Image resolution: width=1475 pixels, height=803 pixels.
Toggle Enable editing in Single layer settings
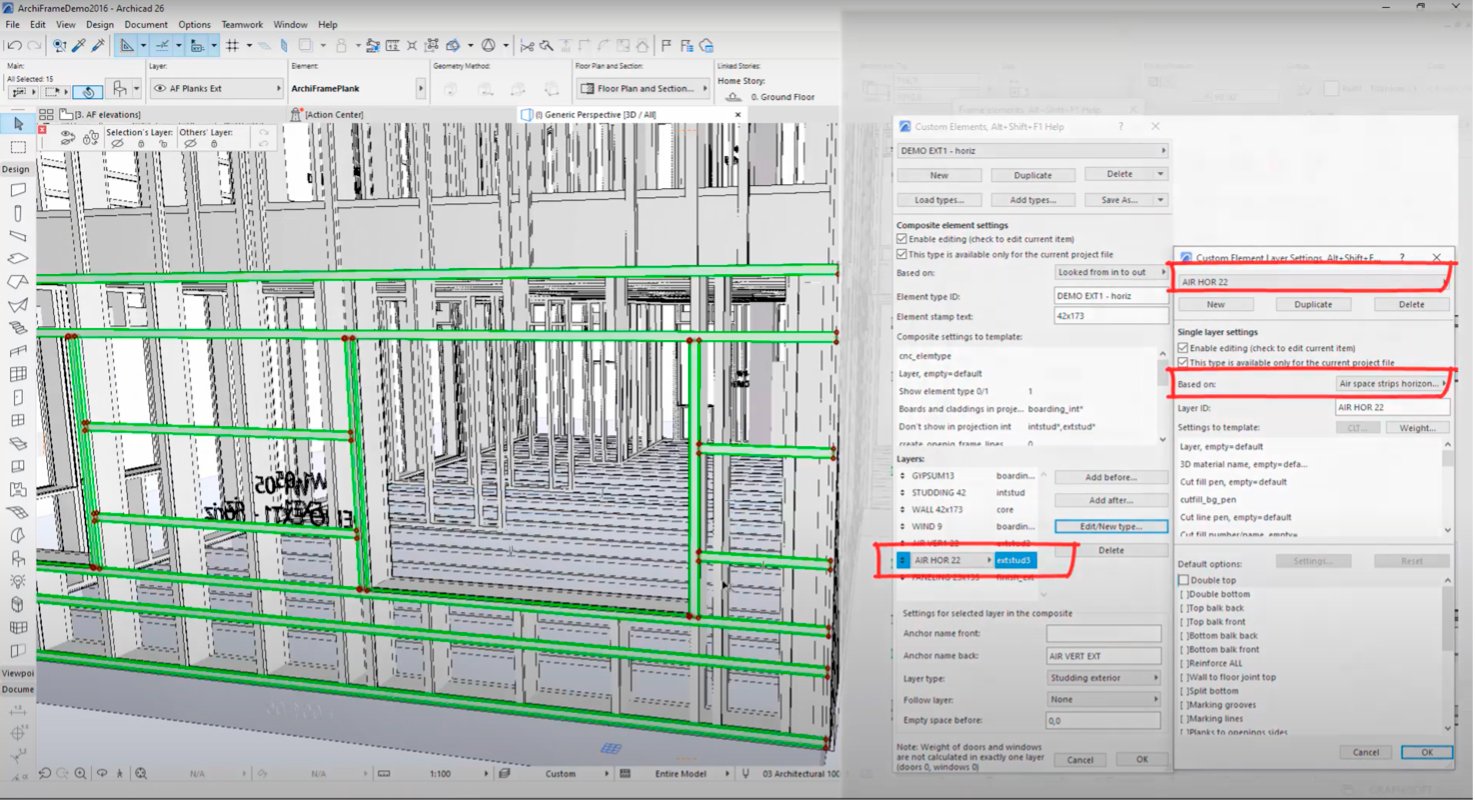tap(1183, 348)
